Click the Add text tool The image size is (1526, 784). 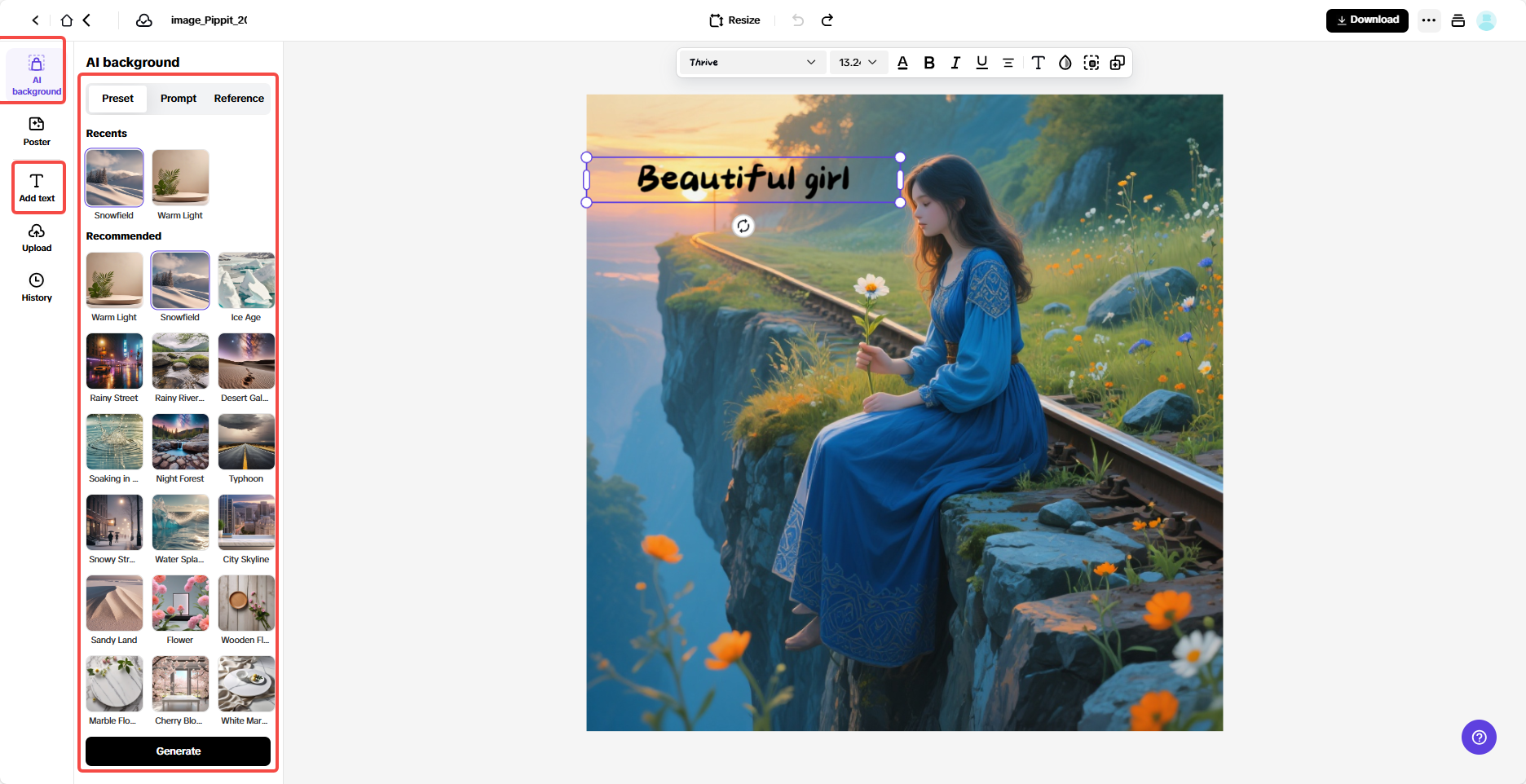coord(37,187)
